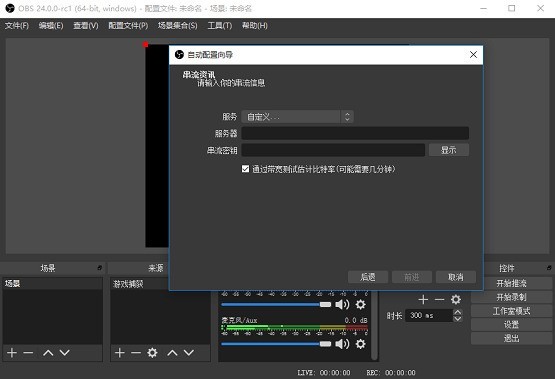Mute the 麦克风/Aux speaker icon
555x379 pixels.
coord(342,344)
